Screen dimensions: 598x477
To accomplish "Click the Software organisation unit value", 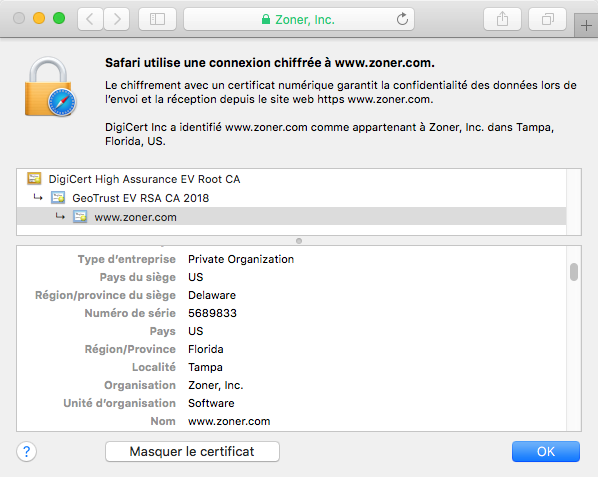I will 211,403.
